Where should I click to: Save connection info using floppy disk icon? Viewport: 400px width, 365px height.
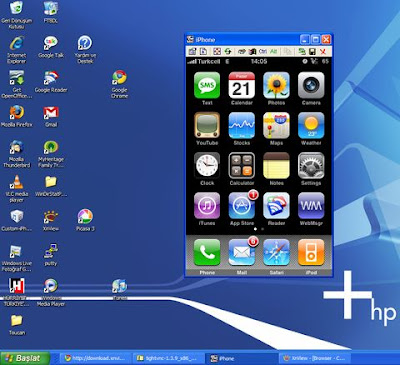(312, 51)
